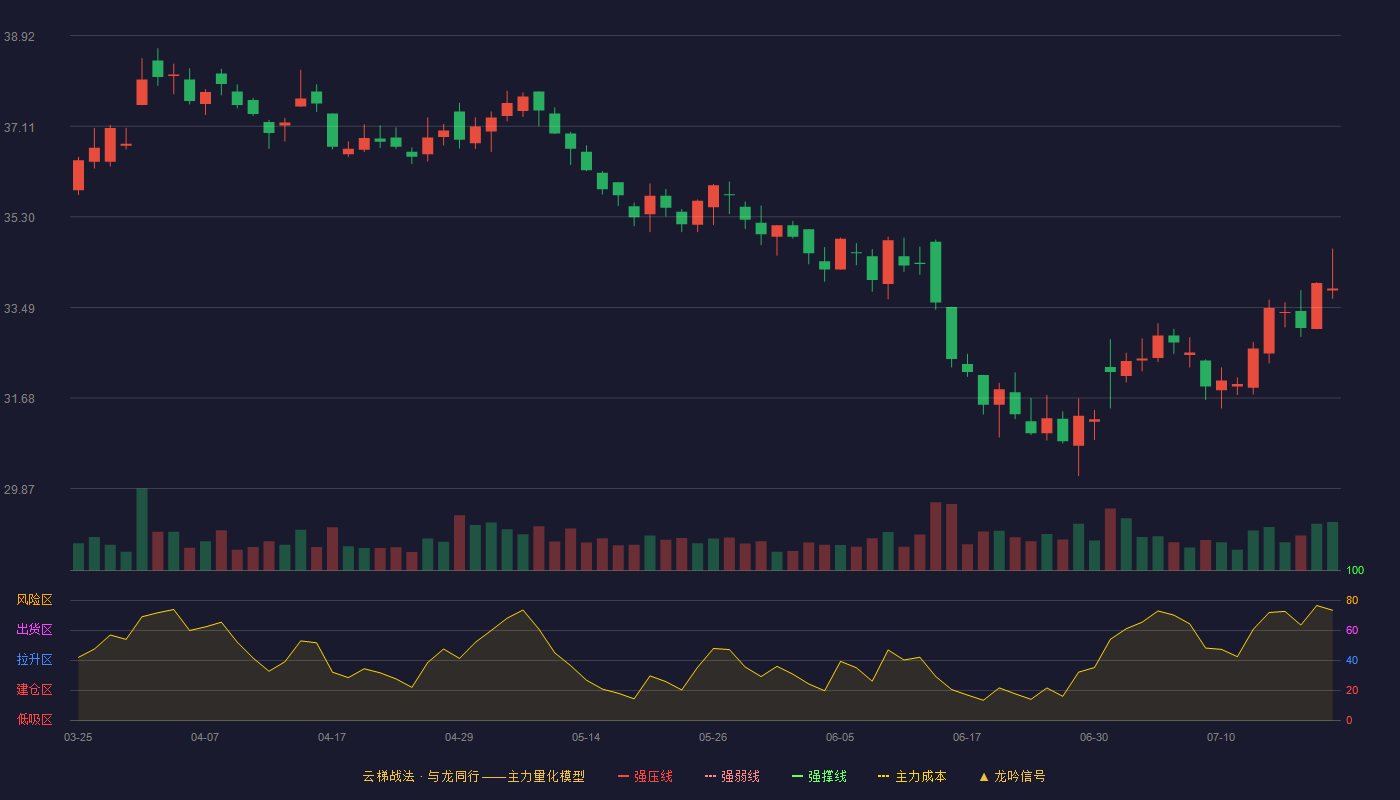Toggle the red 强压线 legend item
The width and height of the screenshot is (1400, 800).
(645, 776)
